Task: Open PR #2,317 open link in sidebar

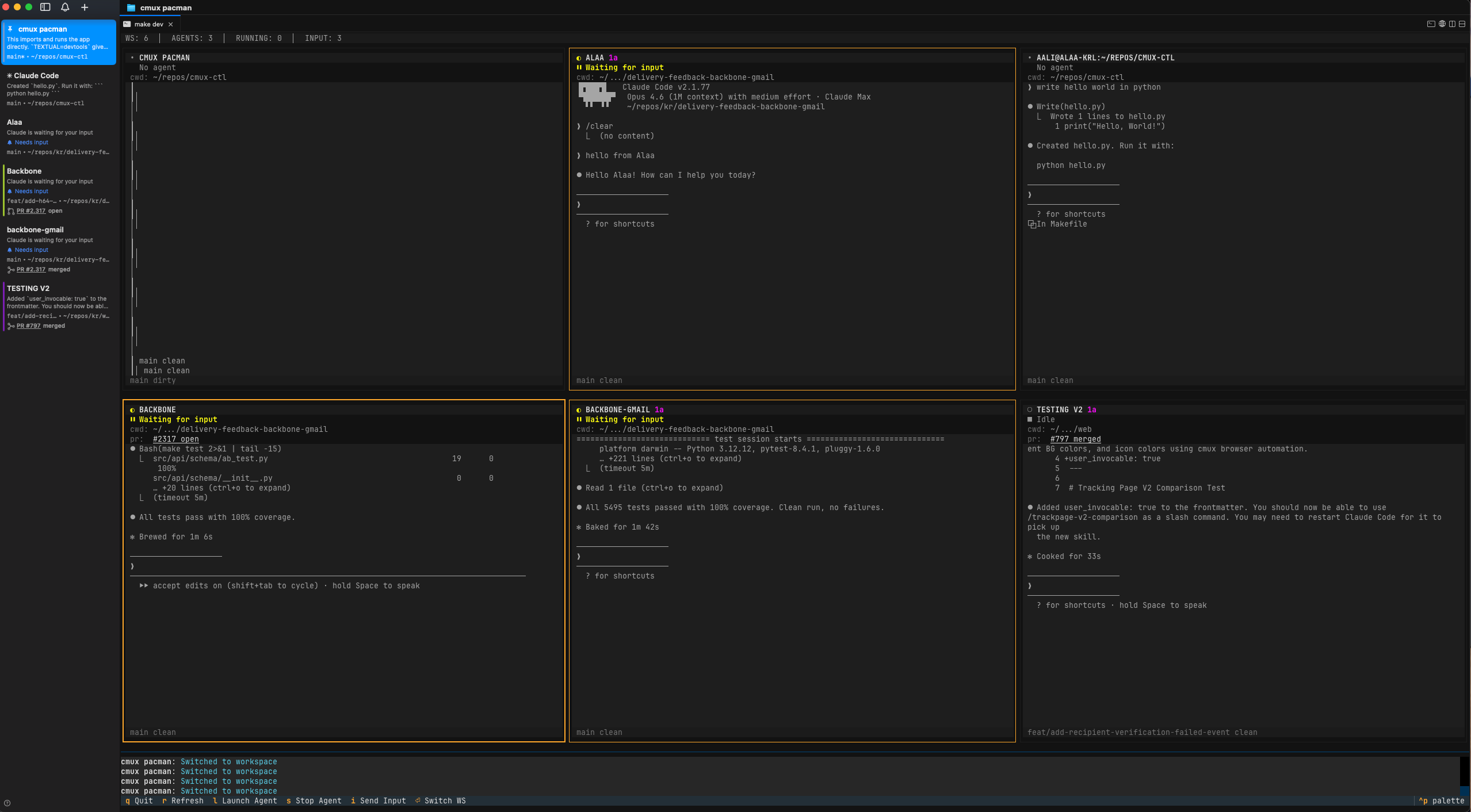Action: (x=31, y=211)
